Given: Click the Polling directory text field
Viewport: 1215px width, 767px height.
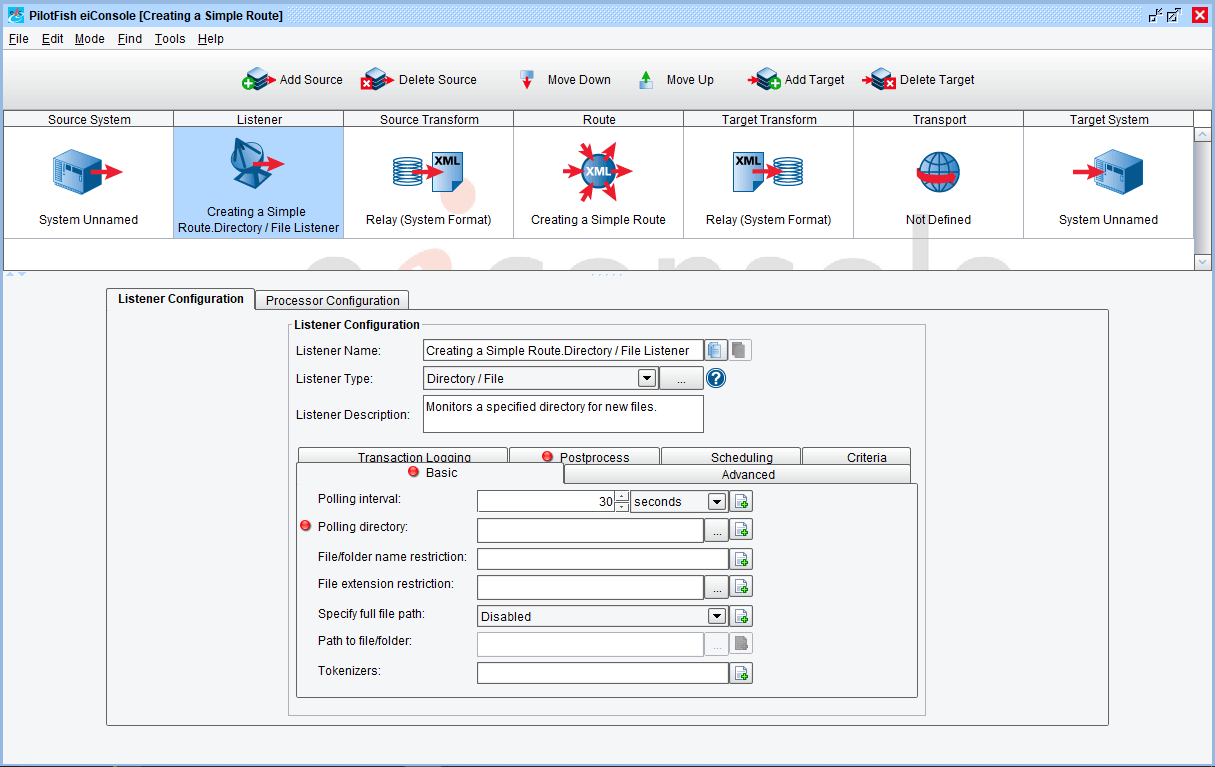Looking at the screenshot, I should tap(590, 530).
